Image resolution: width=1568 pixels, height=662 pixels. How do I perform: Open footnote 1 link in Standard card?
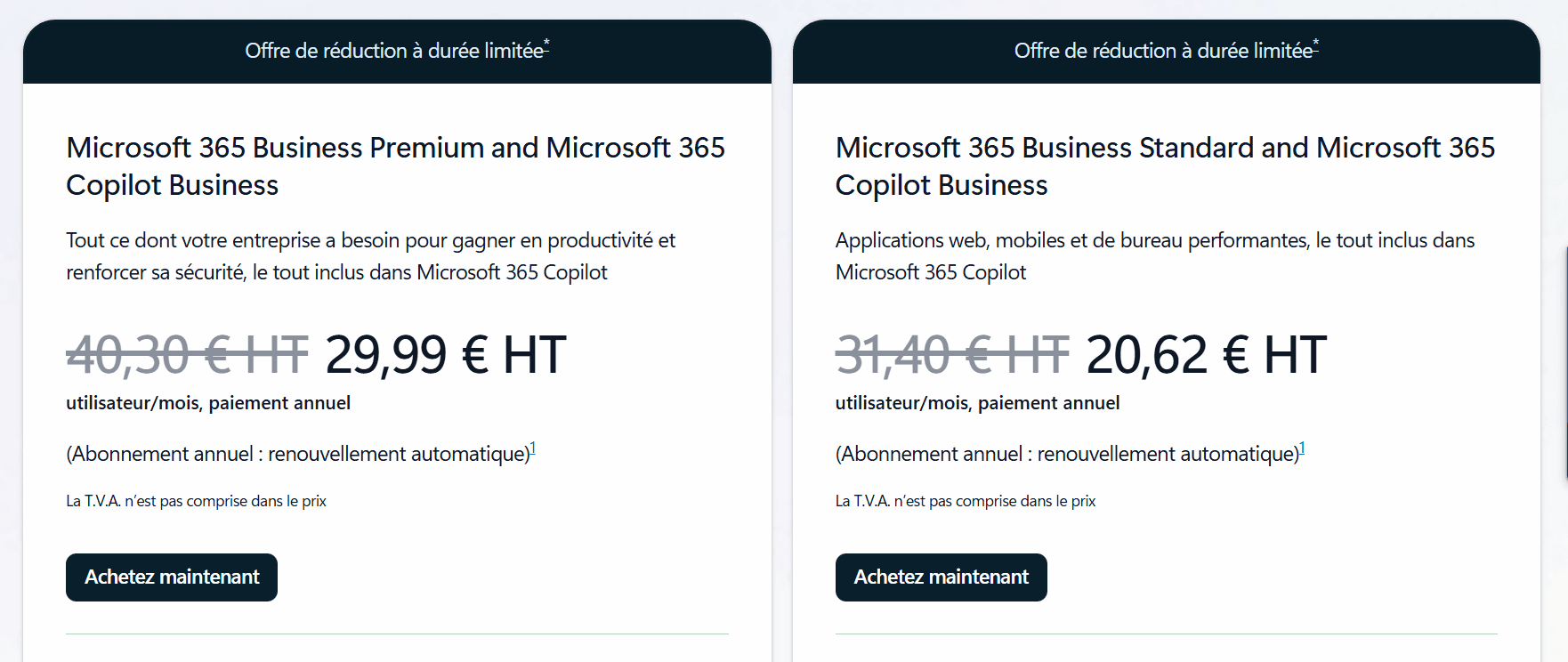coord(1302,448)
